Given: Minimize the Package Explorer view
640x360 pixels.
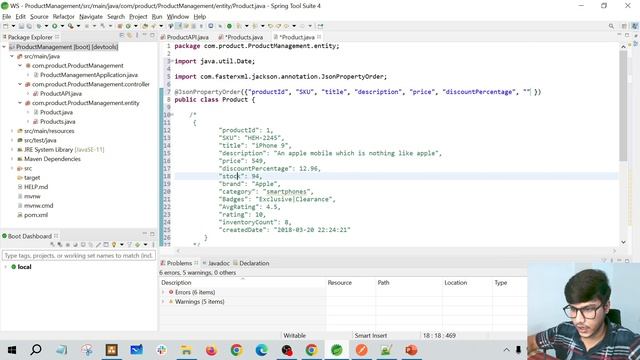Looking at the screenshot, I should pos(144,35).
